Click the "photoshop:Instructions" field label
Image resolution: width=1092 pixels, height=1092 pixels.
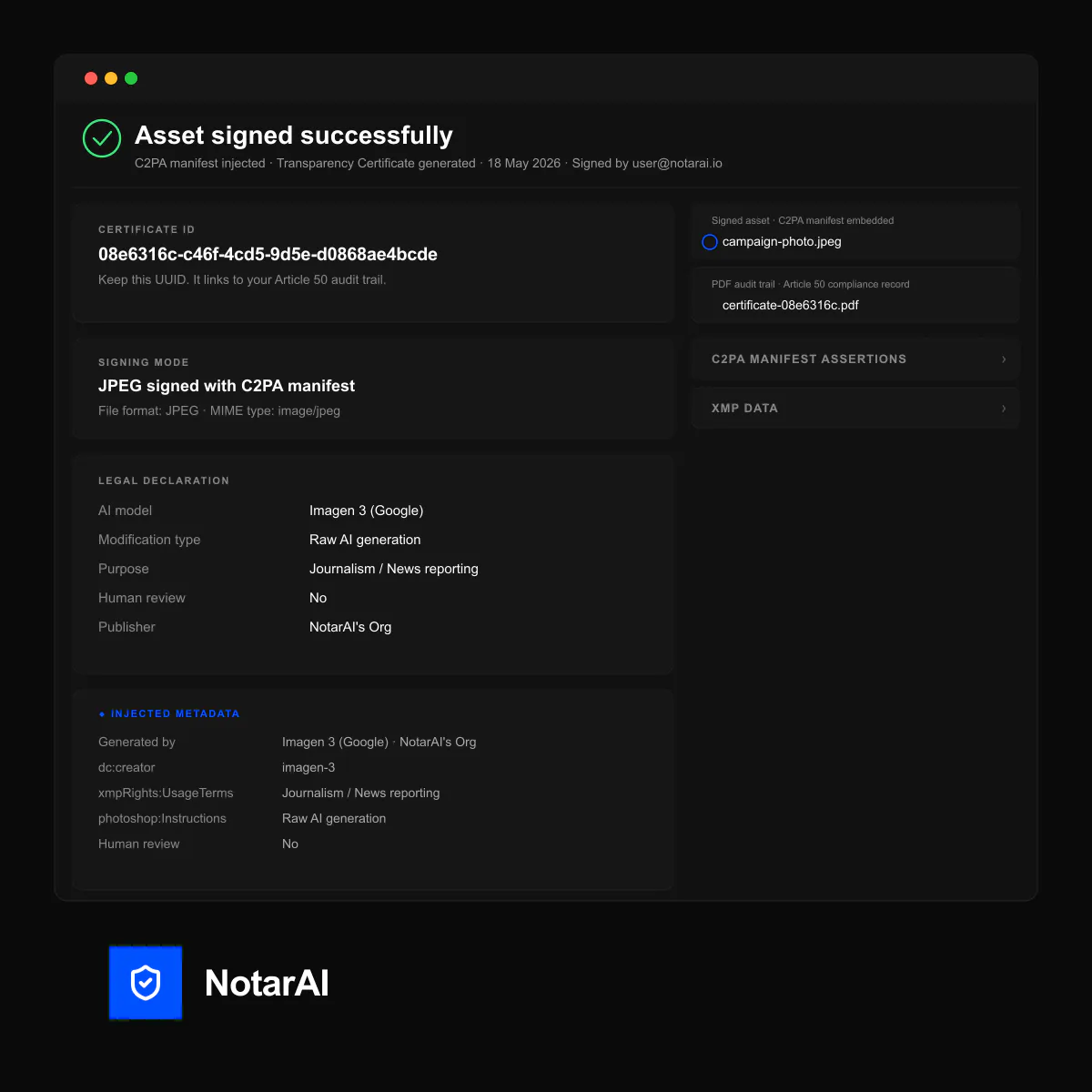[162, 818]
